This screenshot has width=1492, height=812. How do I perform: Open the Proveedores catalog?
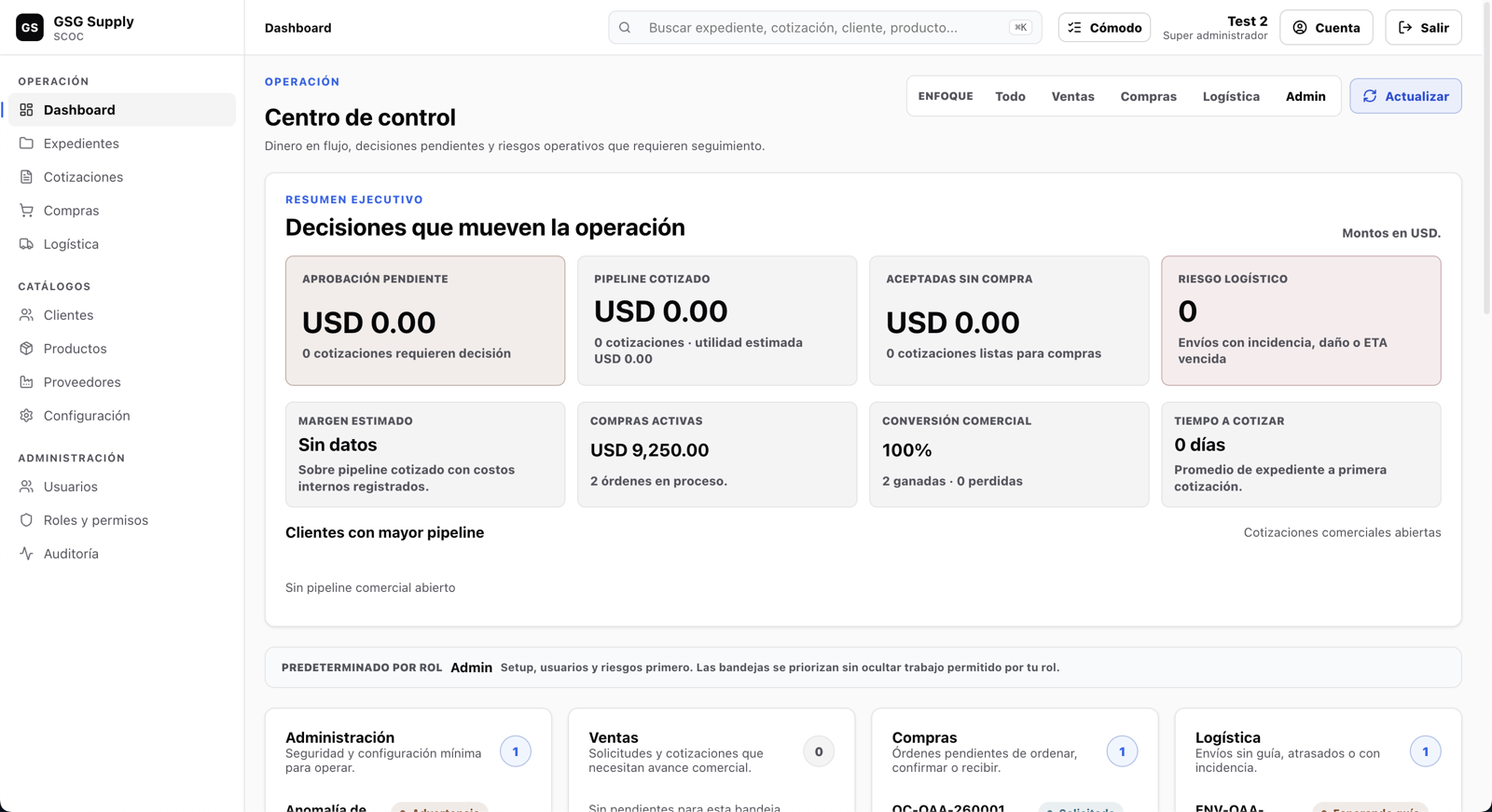[122, 382]
